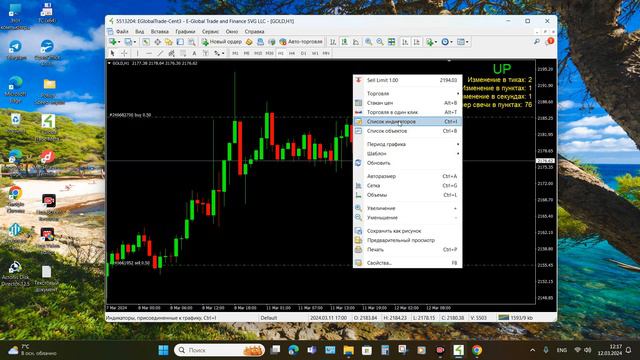
Task: Open the arrows objects dropdown
Action: click(219, 53)
